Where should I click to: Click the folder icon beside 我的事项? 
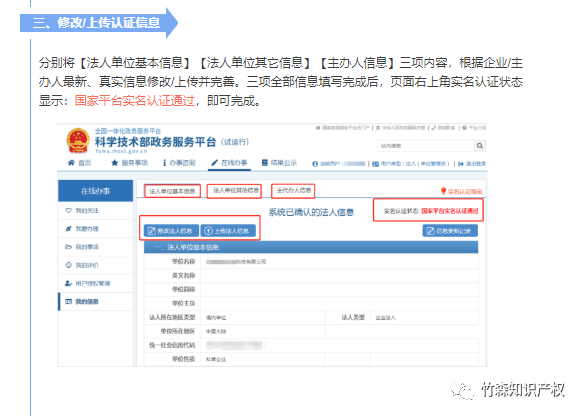pyautogui.click(x=68, y=247)
